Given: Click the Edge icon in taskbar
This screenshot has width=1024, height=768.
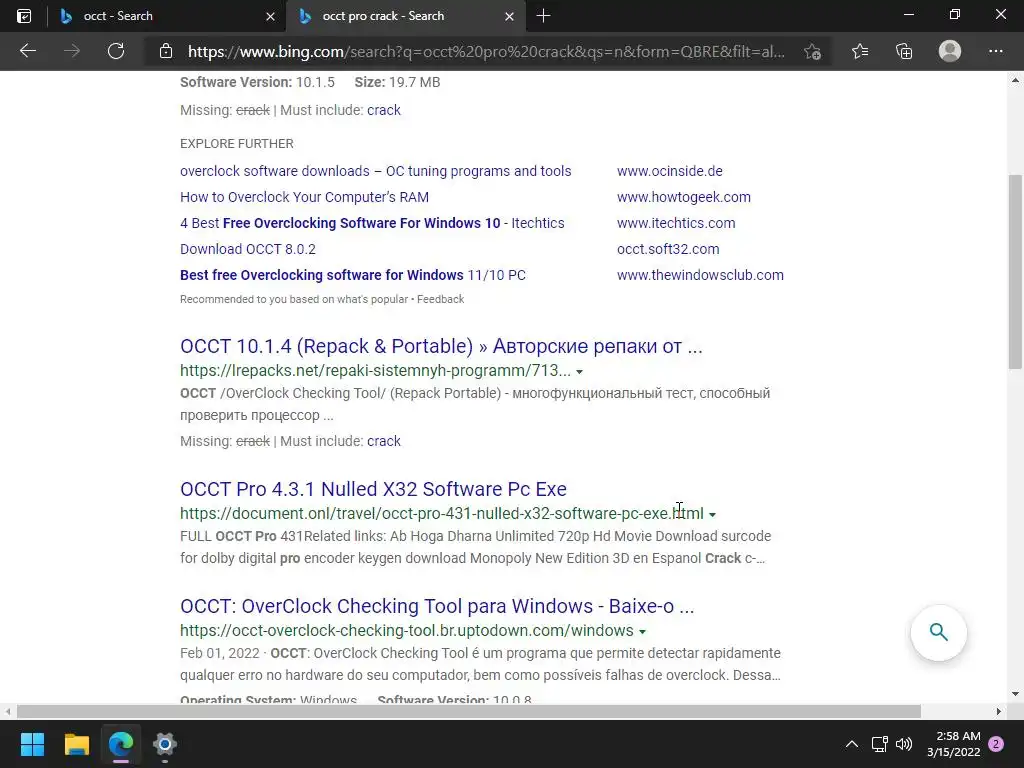Looking at the screenshot, I should 121,744.
